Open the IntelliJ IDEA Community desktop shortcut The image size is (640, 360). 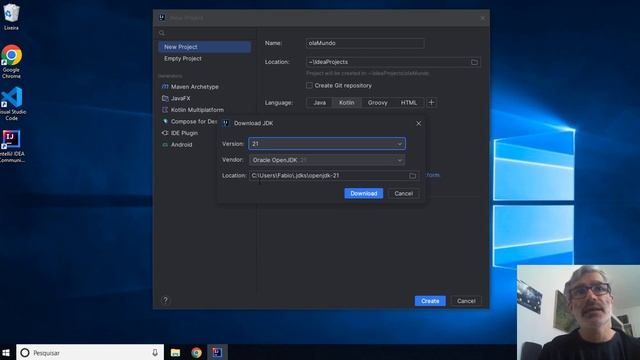(x=11, y=146)
